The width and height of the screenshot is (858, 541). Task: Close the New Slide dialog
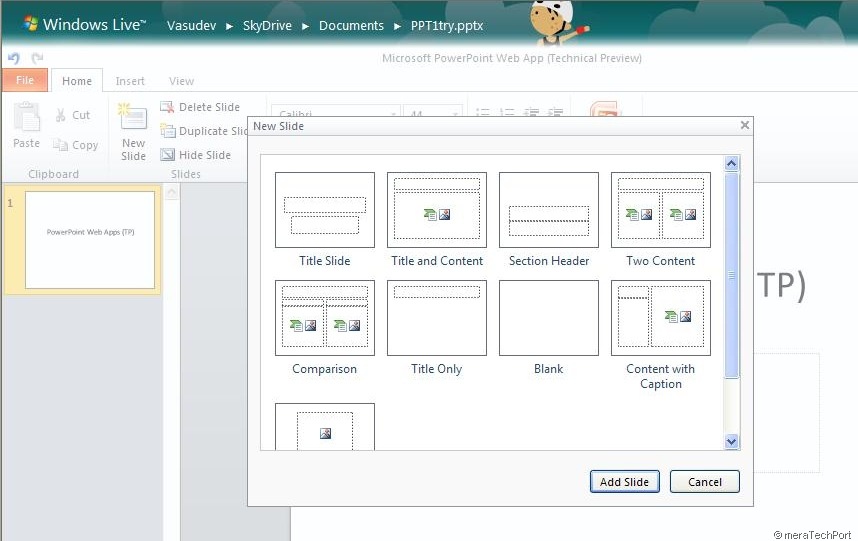pyautogui.click(x=745, y=125)
